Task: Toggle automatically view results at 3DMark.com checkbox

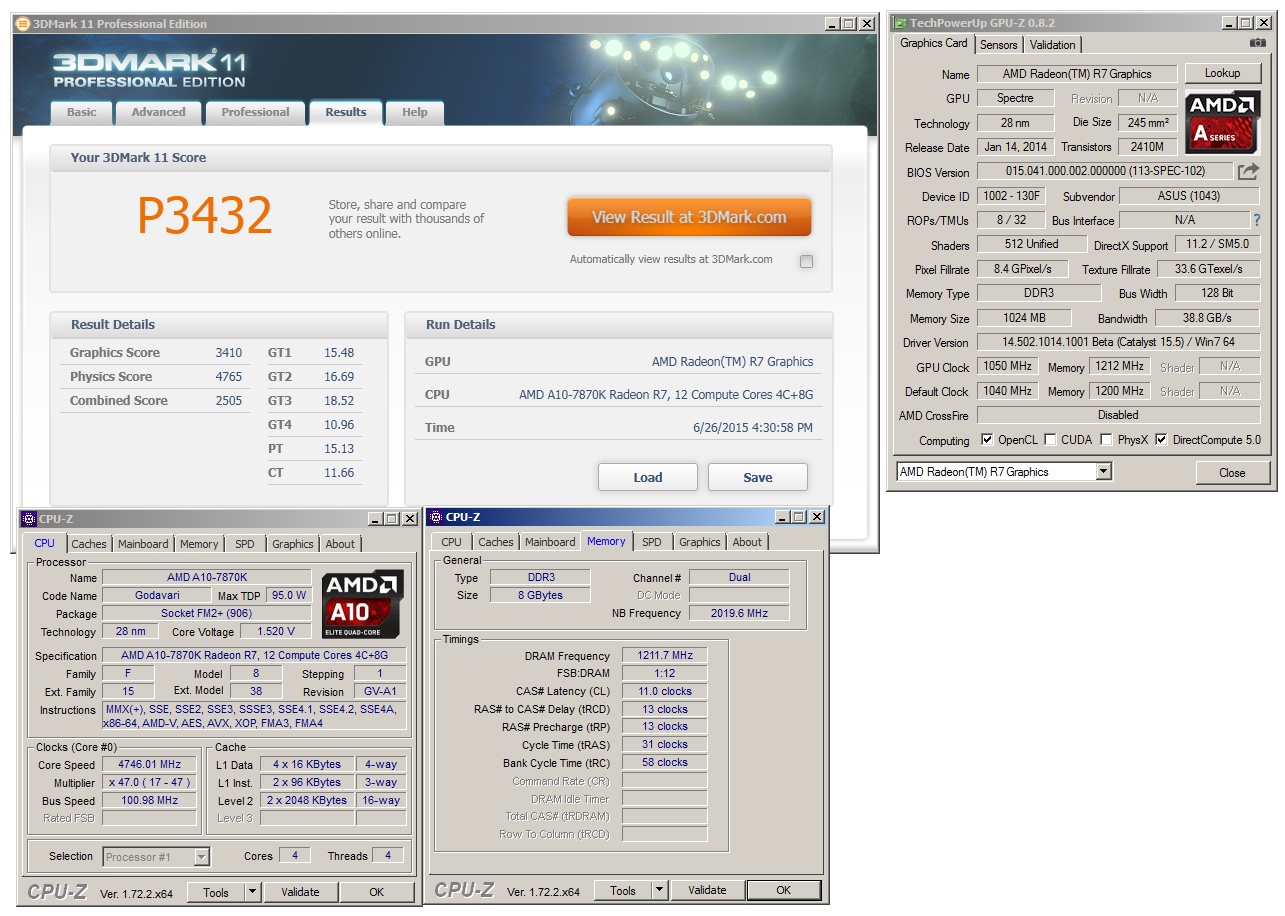Action: [x=806, y=261]
